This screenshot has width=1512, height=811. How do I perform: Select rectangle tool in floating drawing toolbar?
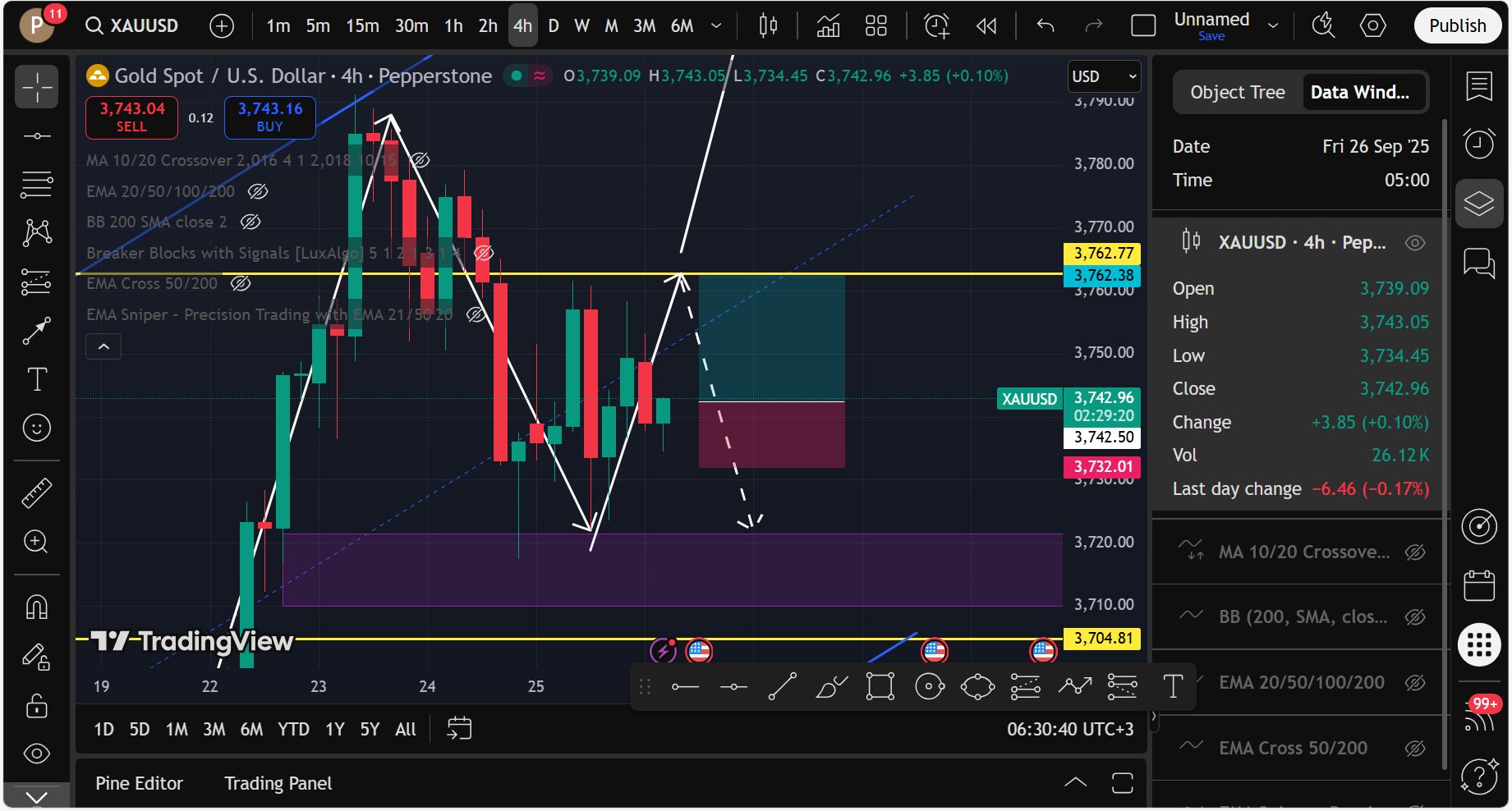(x=880, y=686)
